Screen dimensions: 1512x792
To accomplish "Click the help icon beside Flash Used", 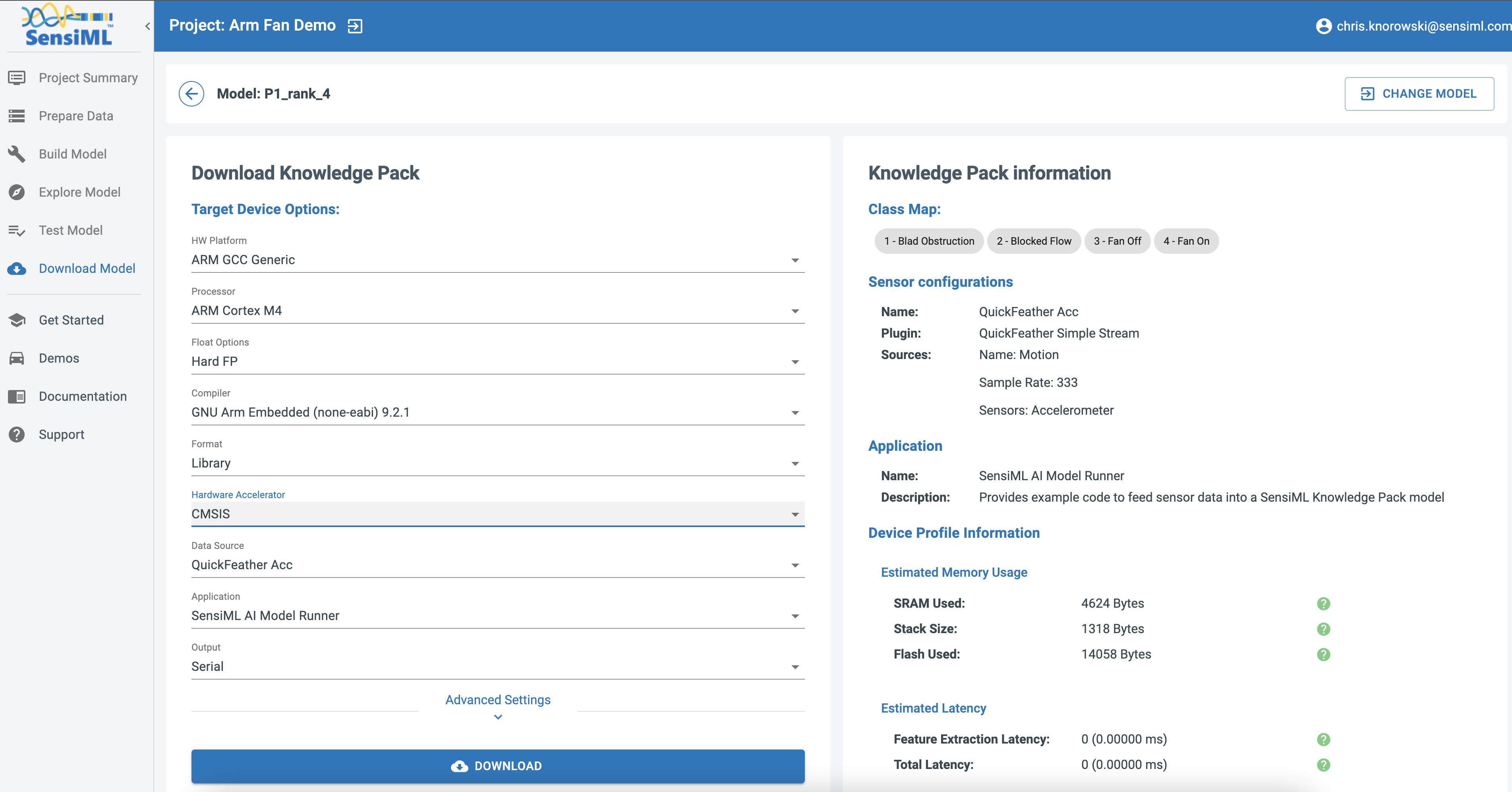I will click(1323, 654).
